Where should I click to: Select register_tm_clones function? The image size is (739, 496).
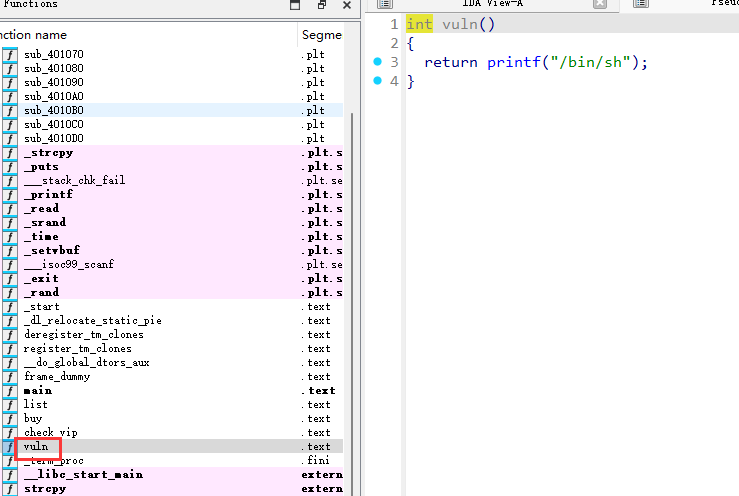172,348
